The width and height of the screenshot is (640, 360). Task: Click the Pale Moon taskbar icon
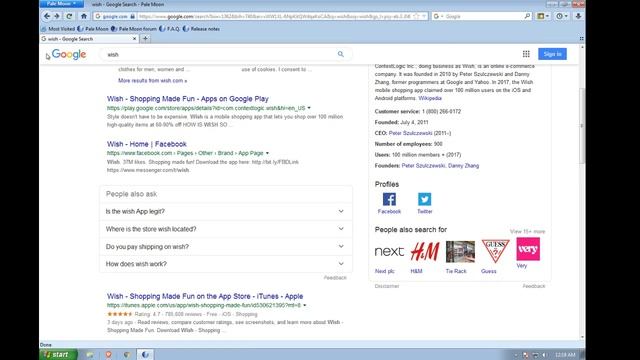tap(145, 354)
